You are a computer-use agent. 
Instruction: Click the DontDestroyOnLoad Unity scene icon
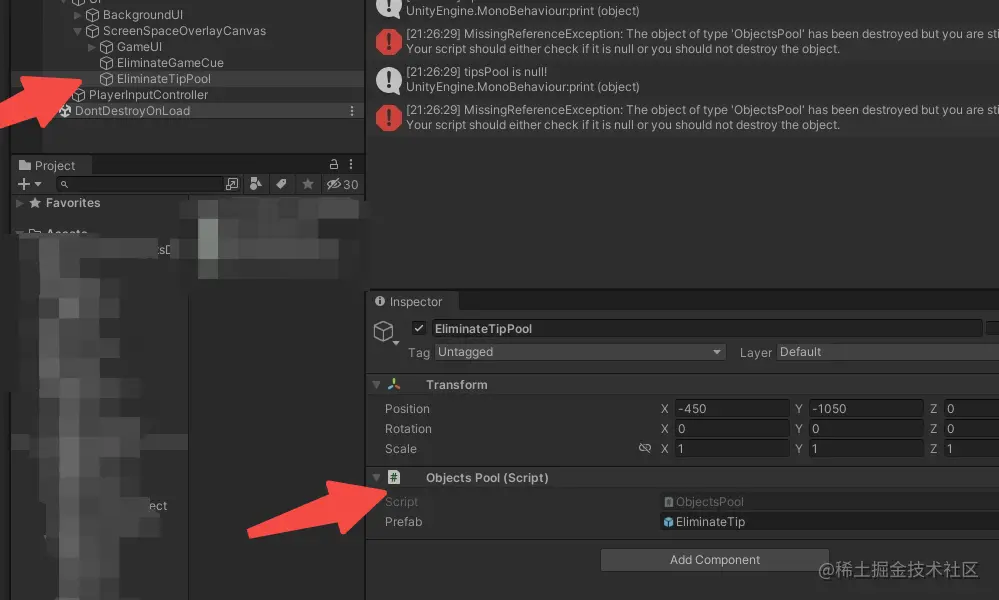(x=65, y=111)
